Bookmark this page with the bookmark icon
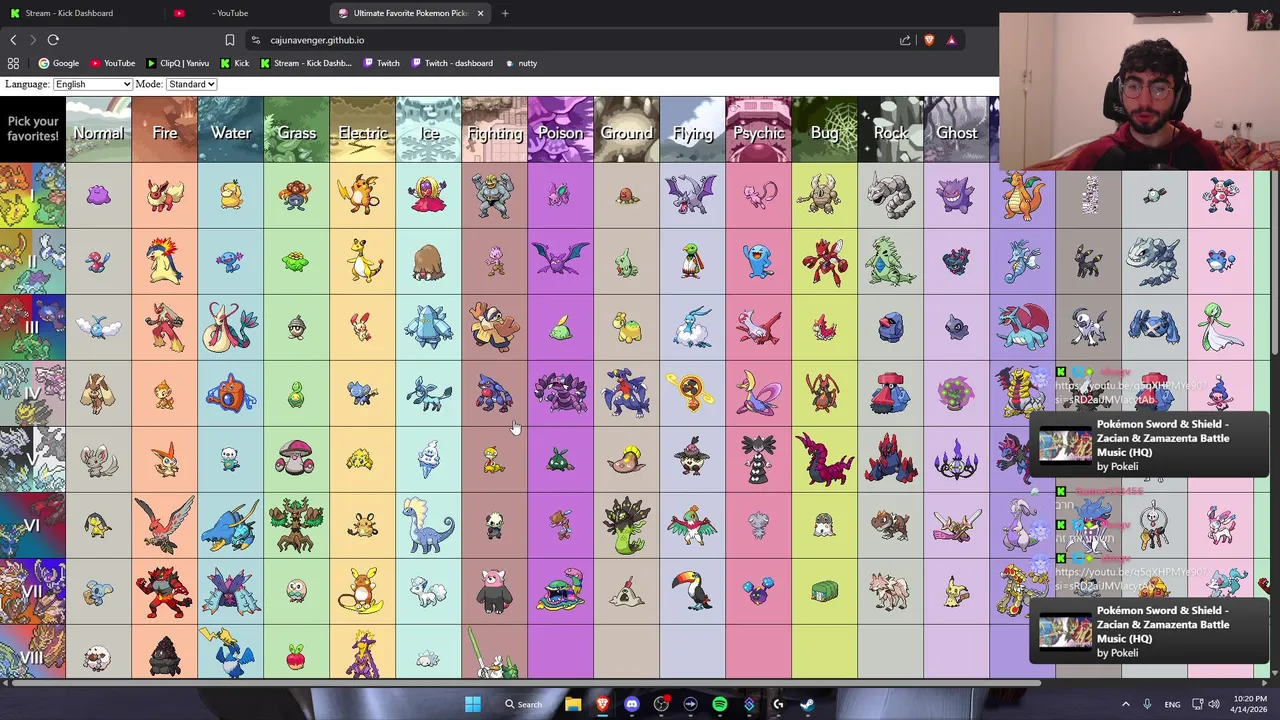The image size is (1280, 720). 229,40
